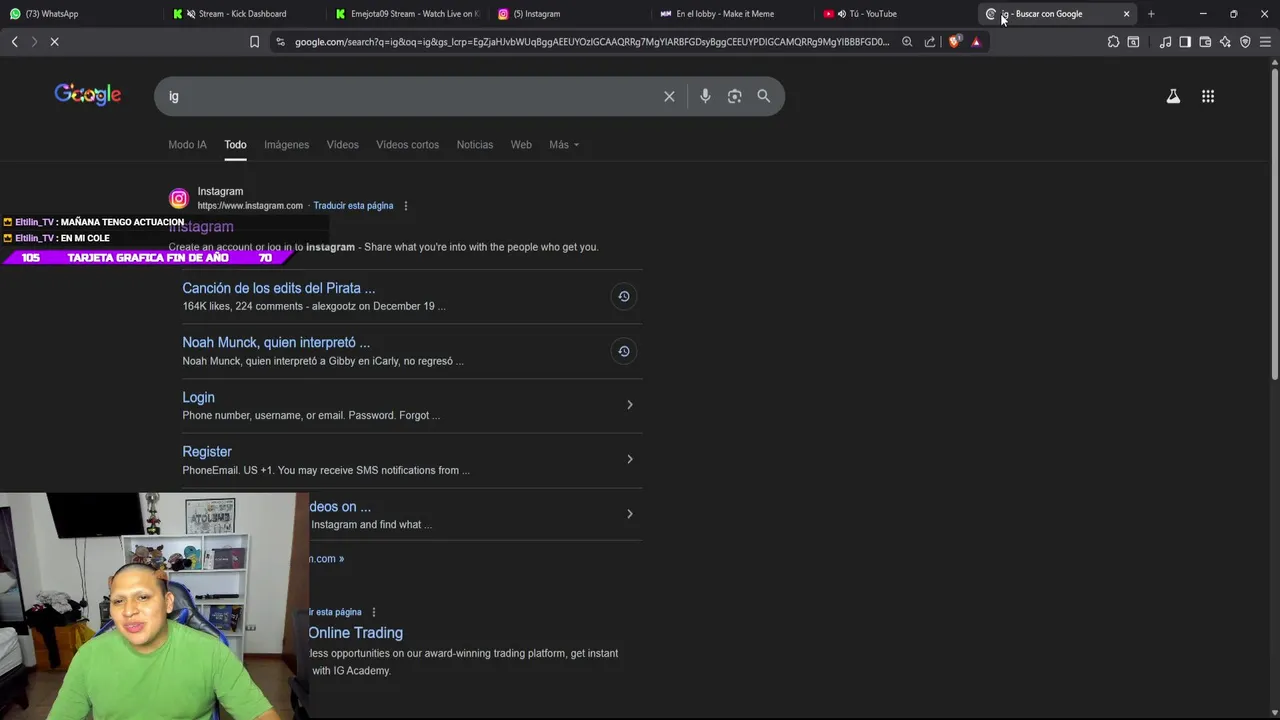1280x720 pixels.
Task: Open Brave Shields lion icon
Action: click(954, 42)
